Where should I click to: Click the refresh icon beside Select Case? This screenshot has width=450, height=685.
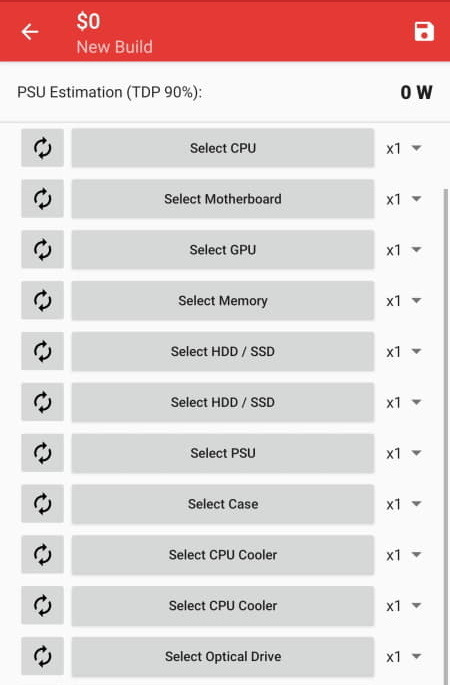click(x=42, y=504)
